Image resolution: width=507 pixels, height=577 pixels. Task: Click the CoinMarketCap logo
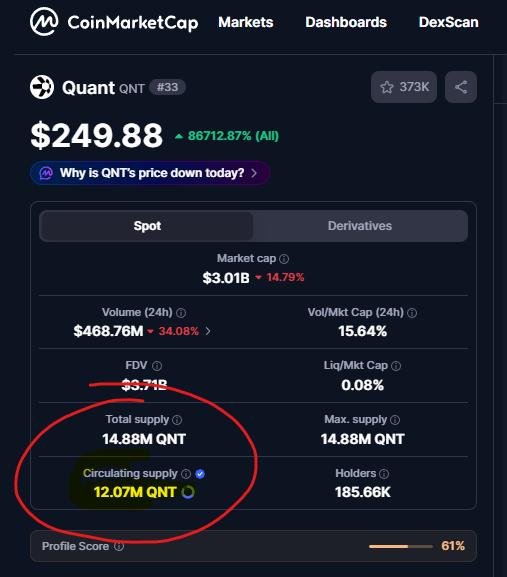coord(114,22)
